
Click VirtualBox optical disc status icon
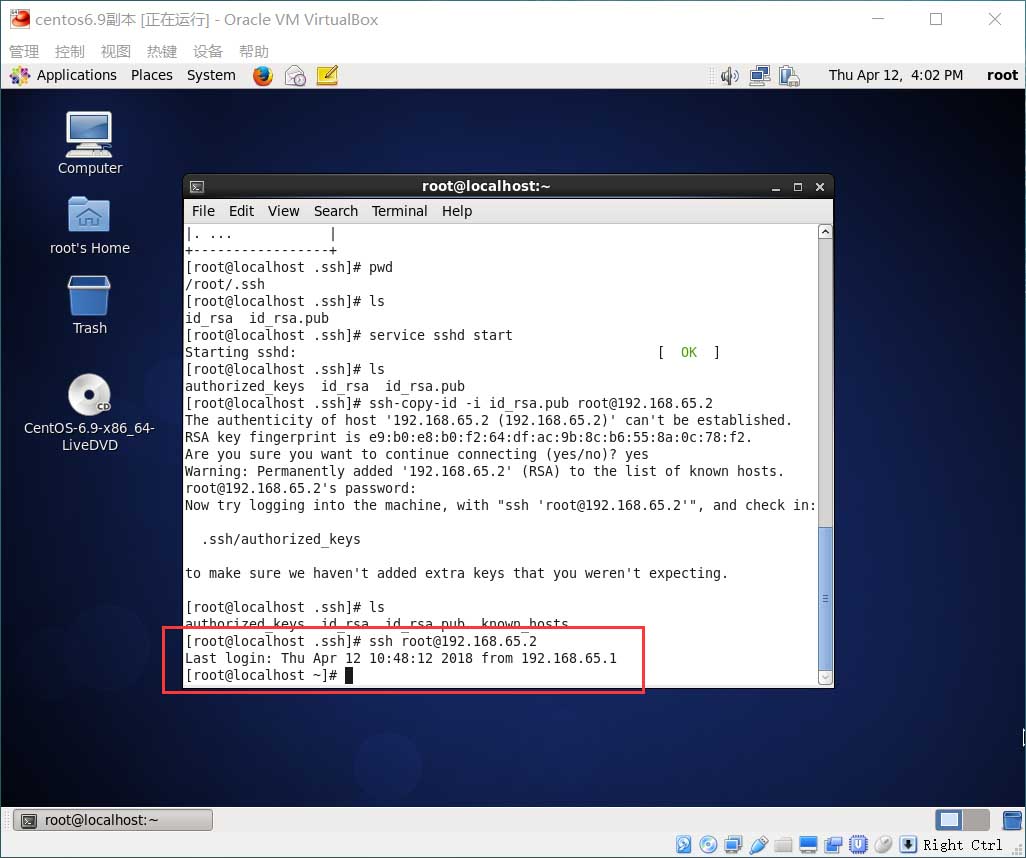click(709, 845)
